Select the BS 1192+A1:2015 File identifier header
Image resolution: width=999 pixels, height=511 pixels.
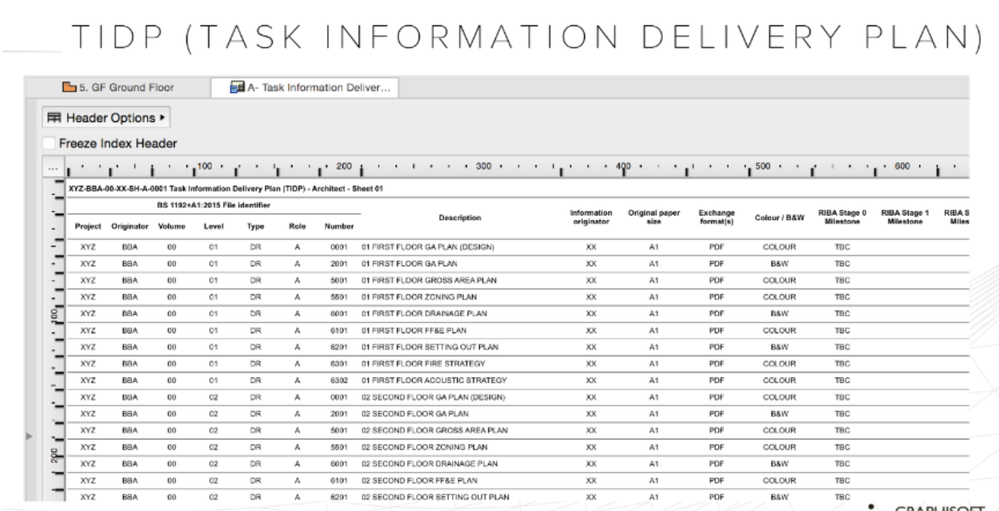tap(213, 205)
